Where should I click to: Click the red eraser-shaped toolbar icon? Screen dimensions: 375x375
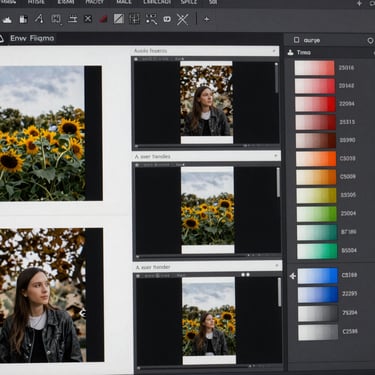103,19
